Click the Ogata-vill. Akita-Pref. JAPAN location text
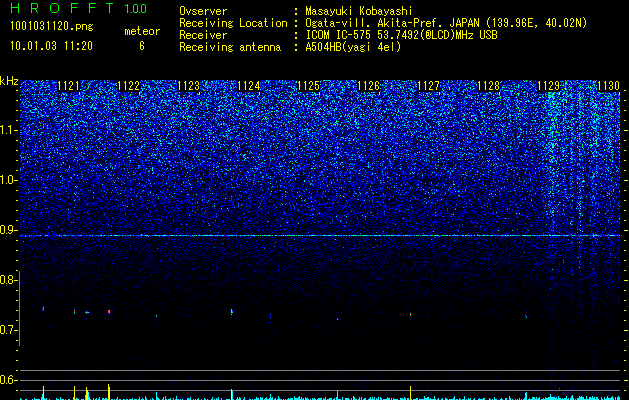 point(446,23)
